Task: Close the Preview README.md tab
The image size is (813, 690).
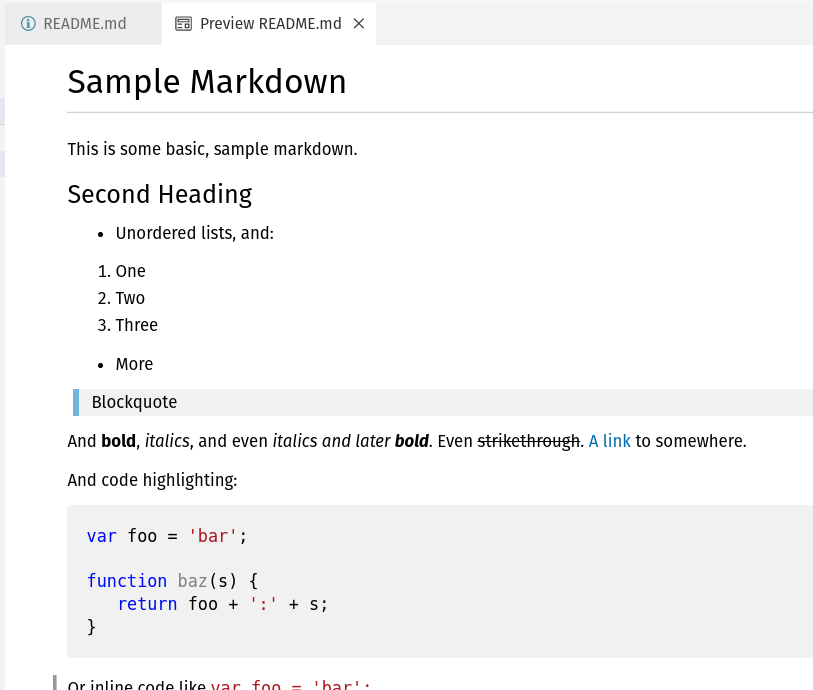Action: pos(359,23)
